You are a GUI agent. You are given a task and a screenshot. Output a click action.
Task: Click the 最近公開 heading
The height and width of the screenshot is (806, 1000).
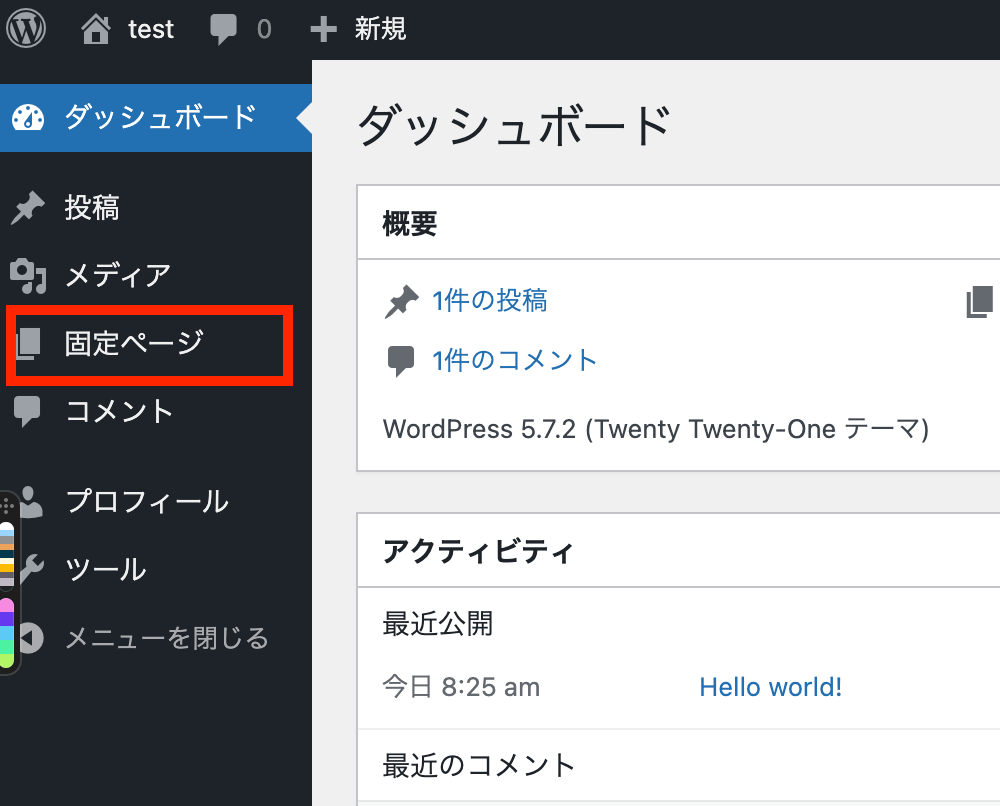click(x=438, y=624)
